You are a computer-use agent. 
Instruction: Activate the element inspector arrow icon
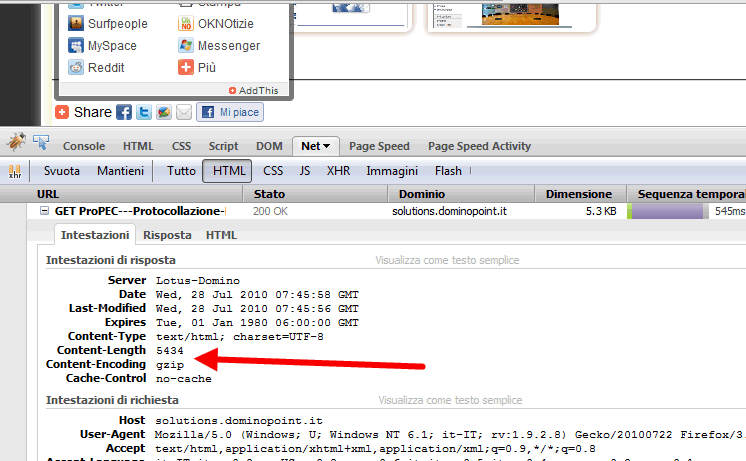(41, 142)
